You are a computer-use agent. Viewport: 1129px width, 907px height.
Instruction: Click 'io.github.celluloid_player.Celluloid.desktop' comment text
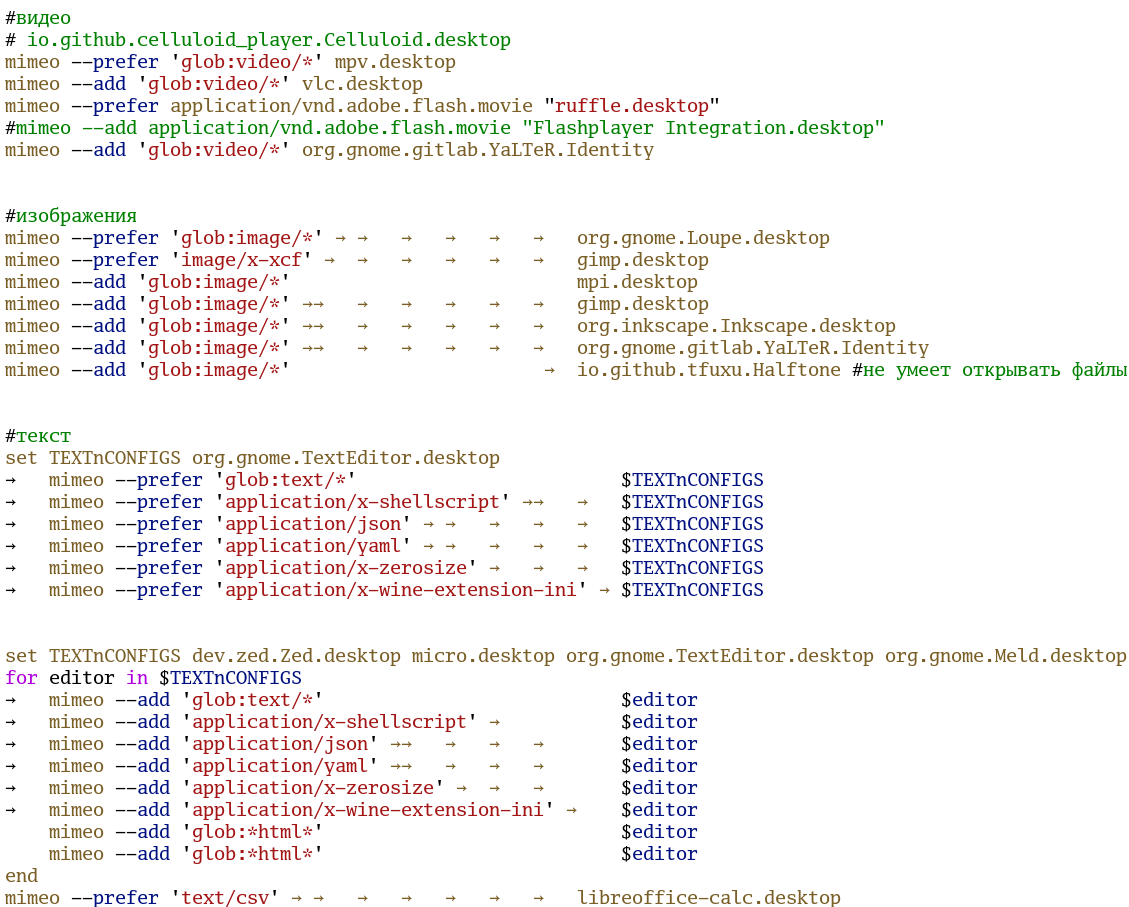pyautogui.click(x=269, y=40)
